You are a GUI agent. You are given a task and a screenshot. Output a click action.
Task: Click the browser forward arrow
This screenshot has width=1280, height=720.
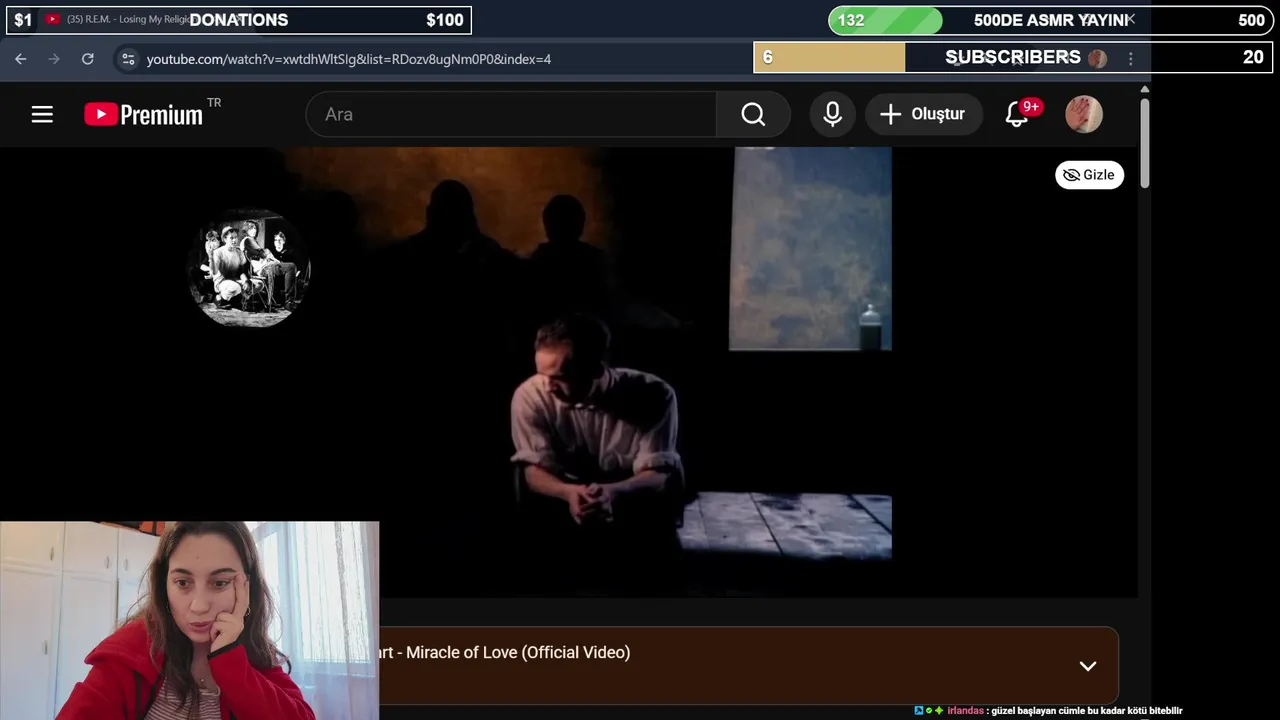click(54, 59)
